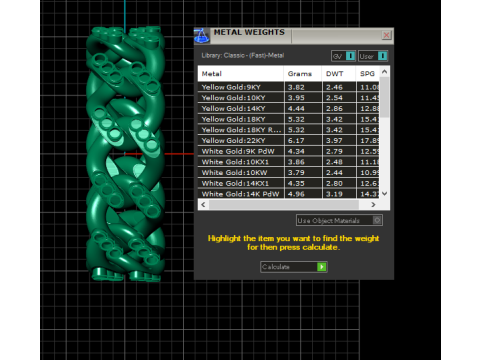Click the 2.54 DWT value
This screenshot has height=360, width=480.
point(334,98)
